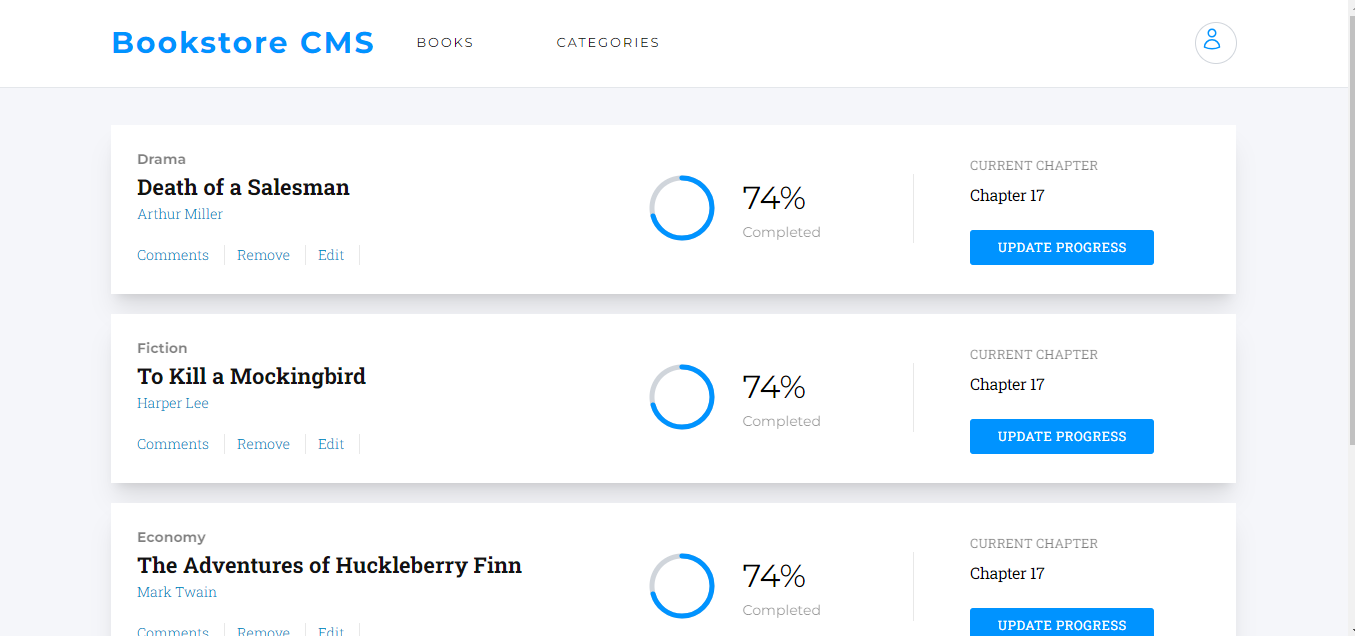Click Huckleberry Finn progress circle

(682, 586)
